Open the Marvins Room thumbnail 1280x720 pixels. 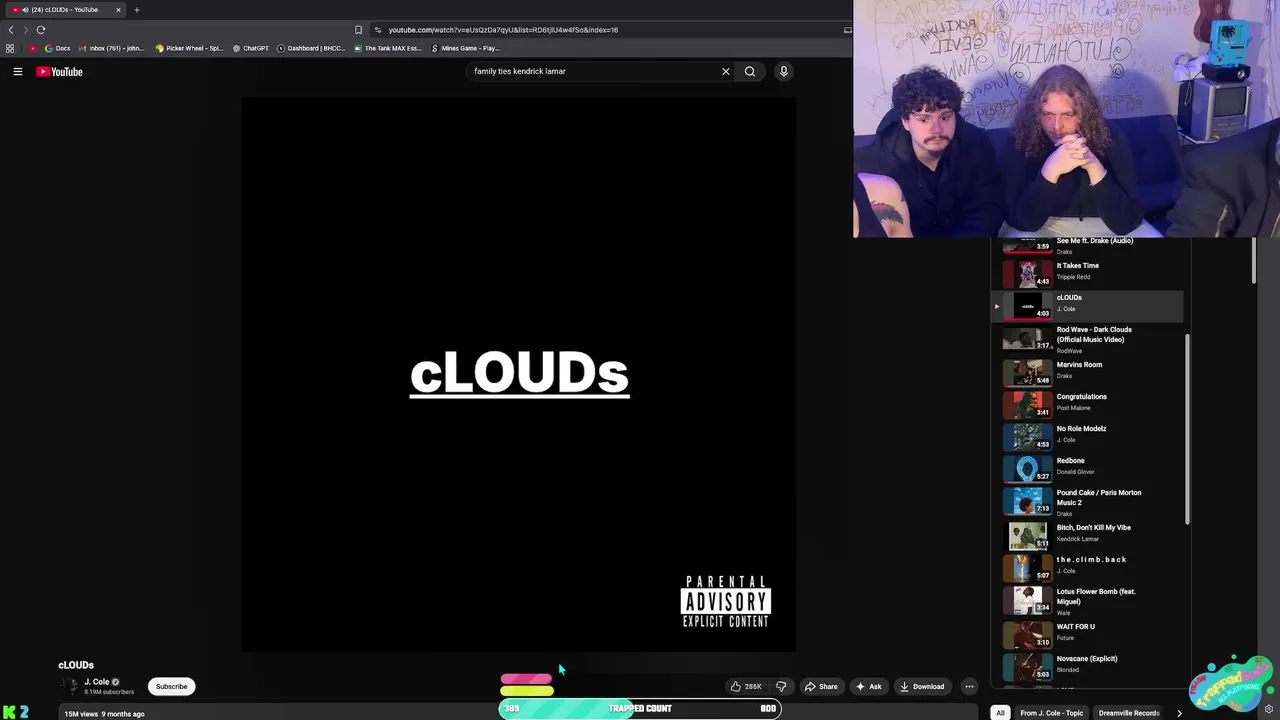coord(1027,371)
